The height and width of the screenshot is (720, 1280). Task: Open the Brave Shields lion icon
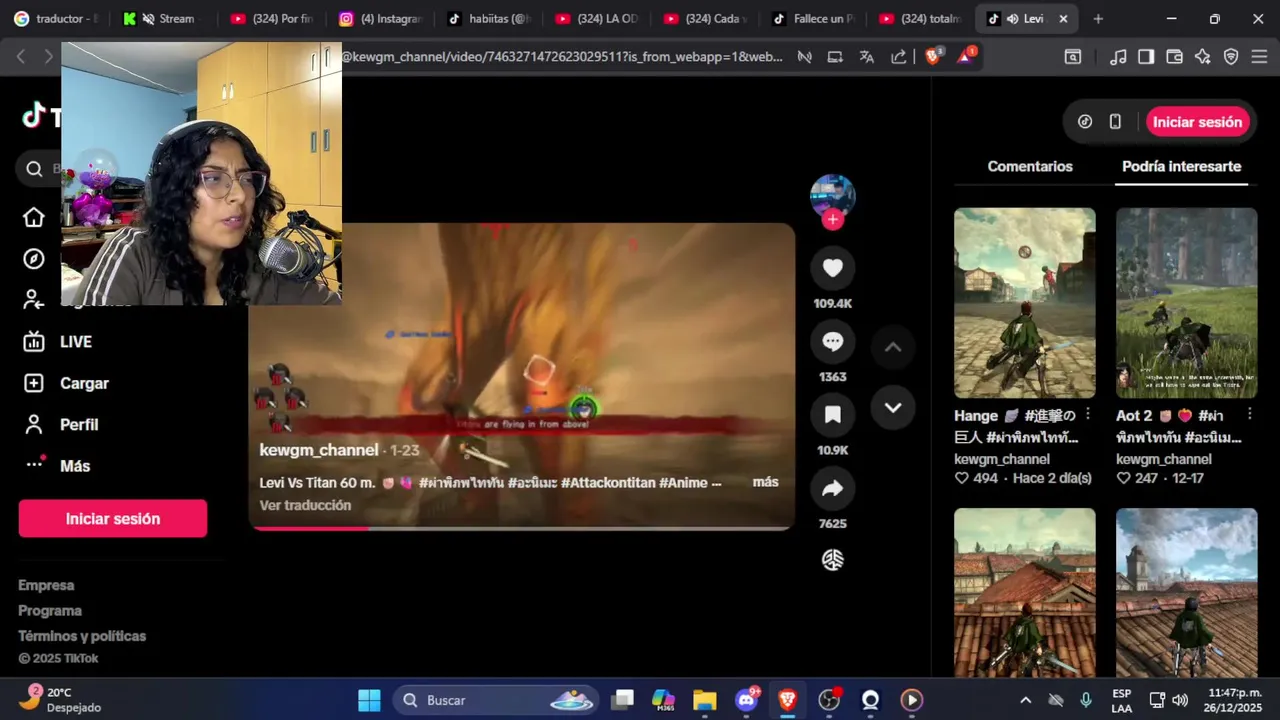(x=932, y=57)
